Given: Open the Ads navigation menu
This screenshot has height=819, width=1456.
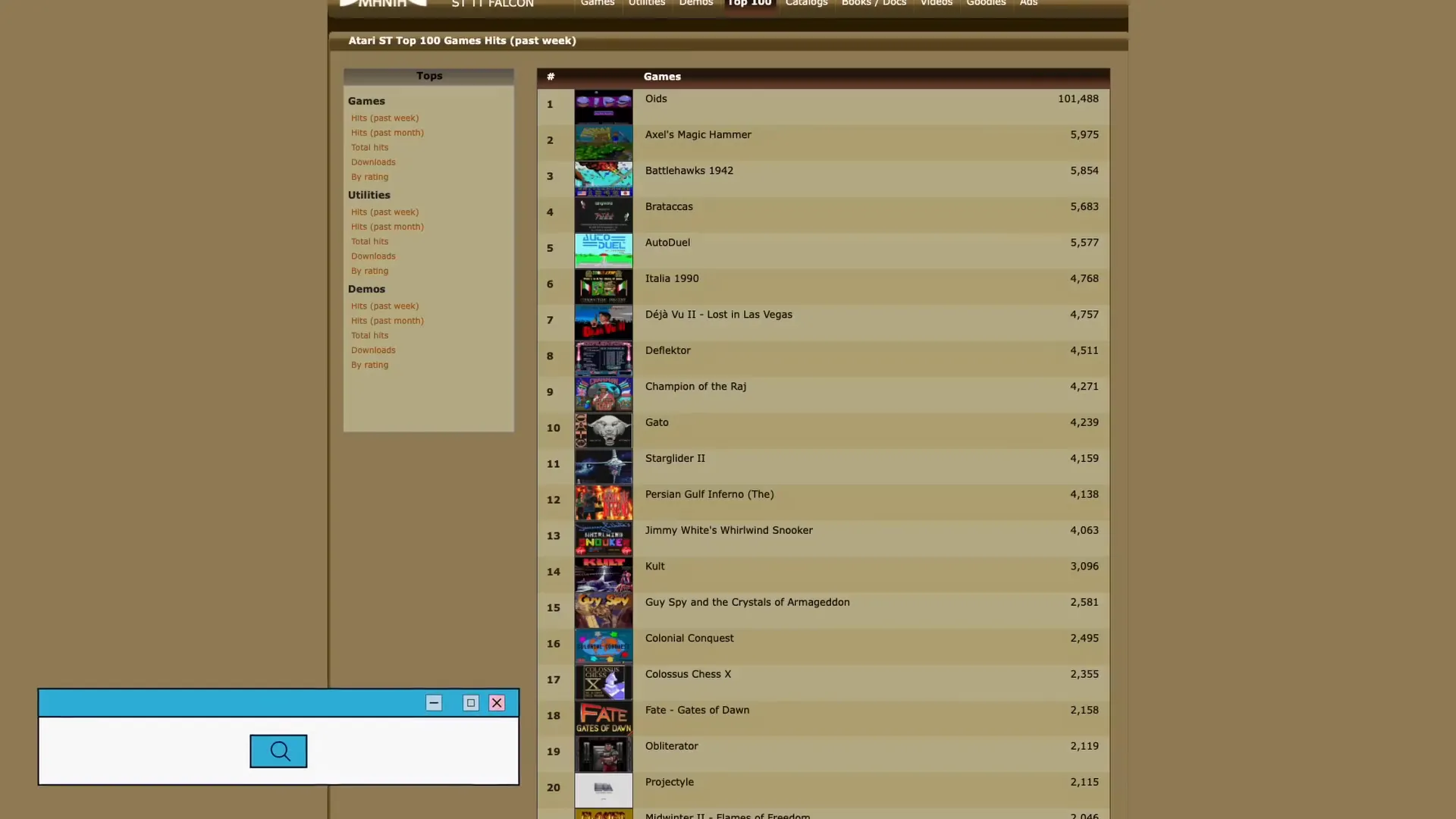Looking at the screenshot, I should (1028, 3).
